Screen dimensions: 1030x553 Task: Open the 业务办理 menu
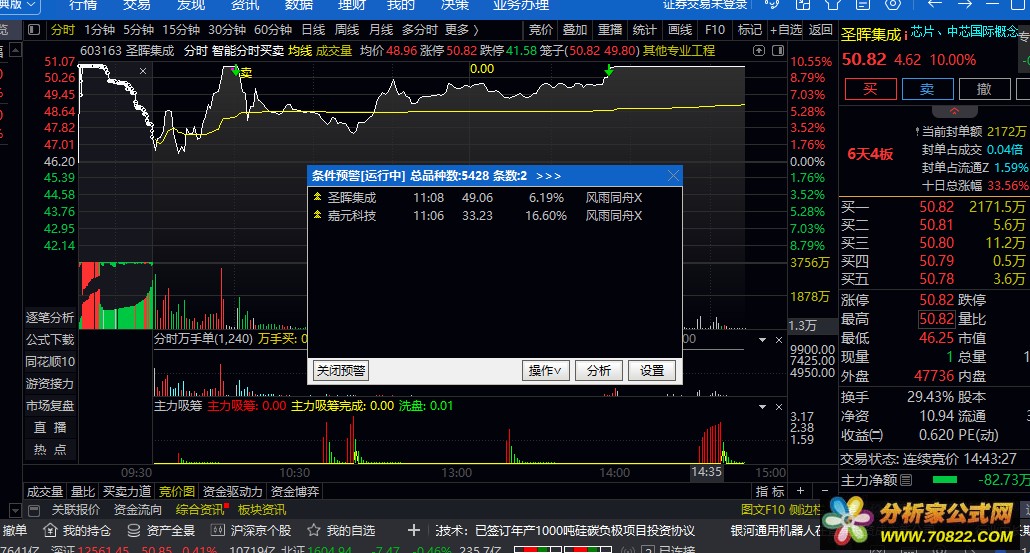(520, 5)
